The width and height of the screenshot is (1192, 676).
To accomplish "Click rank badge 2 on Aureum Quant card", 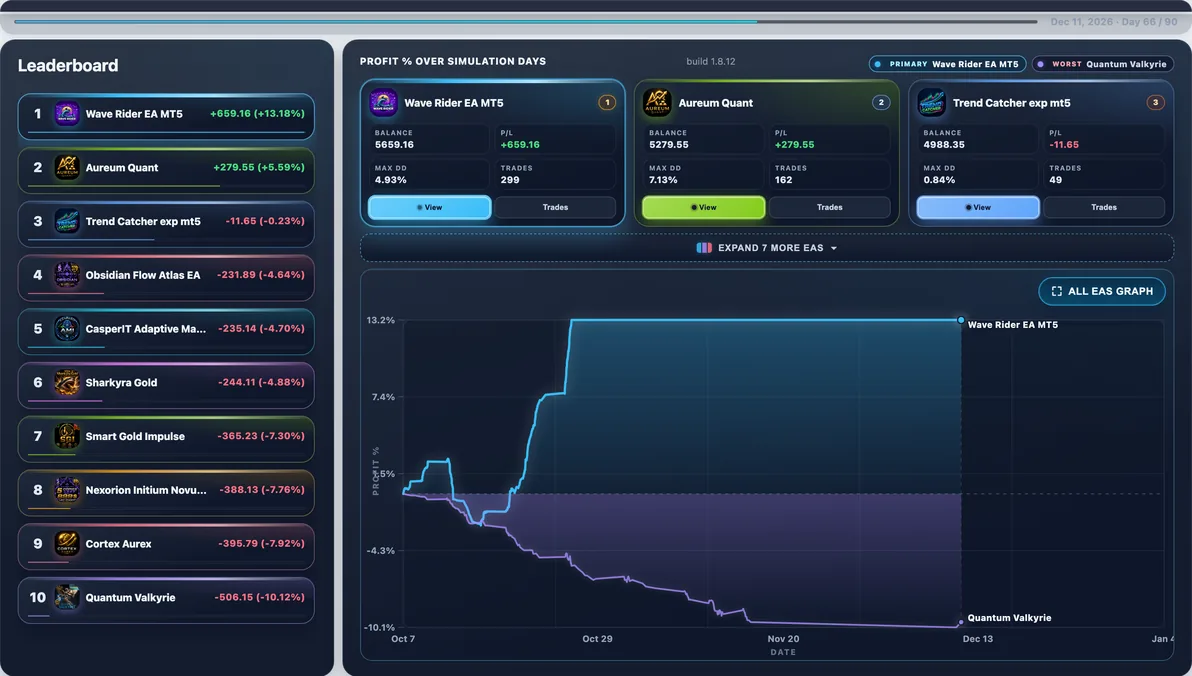I will [881, 102].
